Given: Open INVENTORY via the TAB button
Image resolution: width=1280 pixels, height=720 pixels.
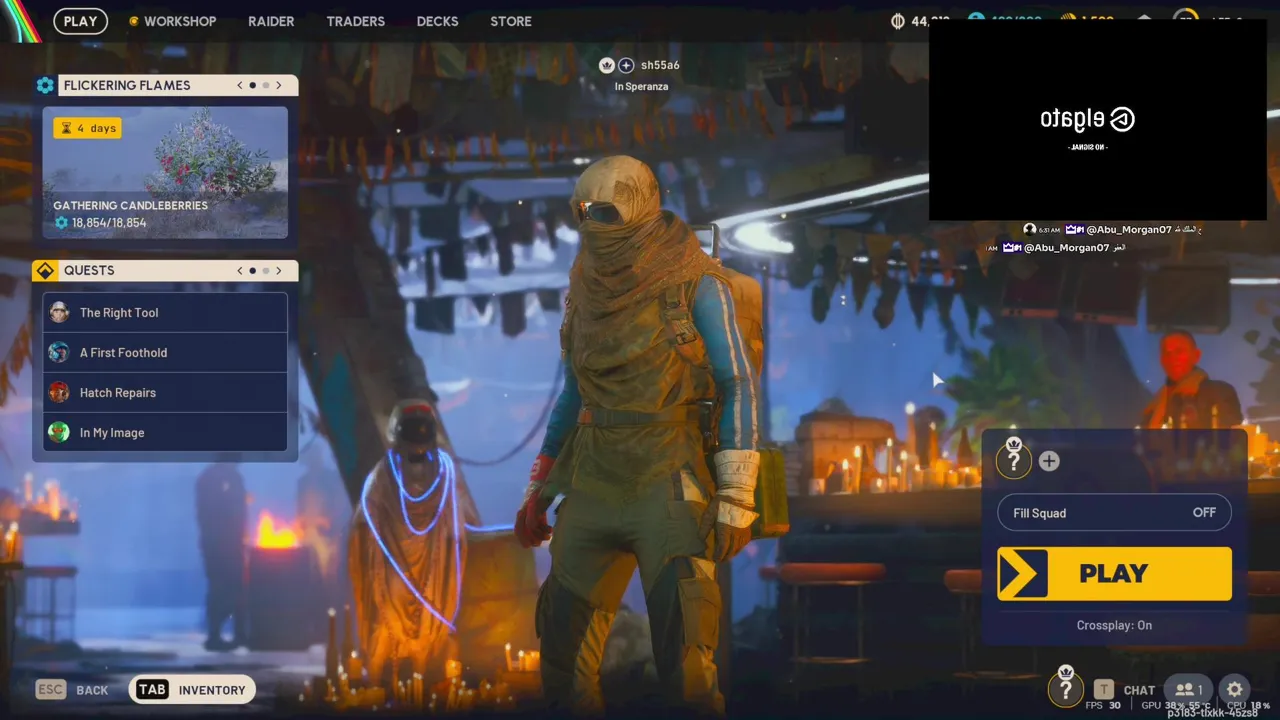Looking at the screenshot, I should 192,690.
